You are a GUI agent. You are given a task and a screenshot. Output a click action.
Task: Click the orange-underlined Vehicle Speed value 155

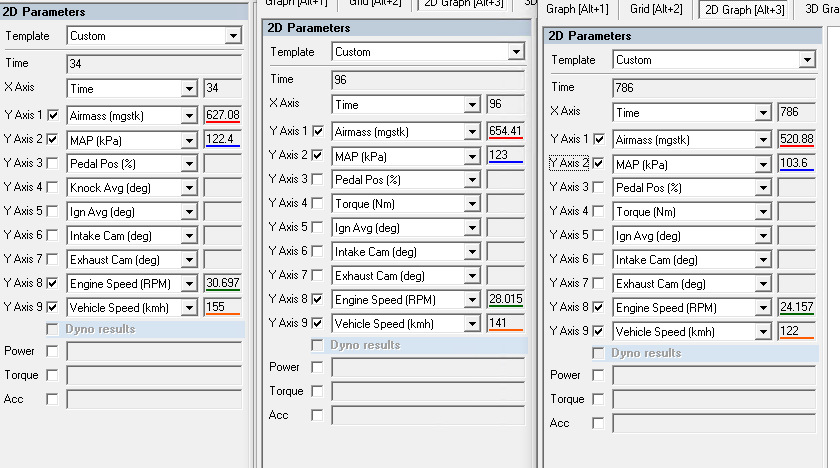(222, 307)
